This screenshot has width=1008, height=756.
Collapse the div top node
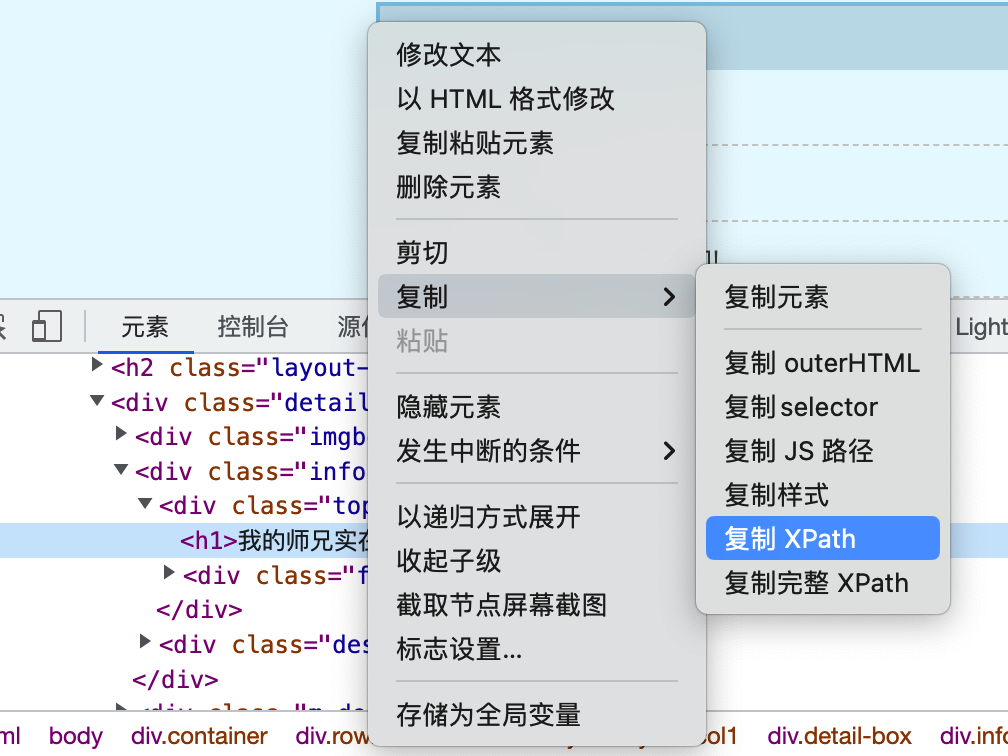[145, 503]
